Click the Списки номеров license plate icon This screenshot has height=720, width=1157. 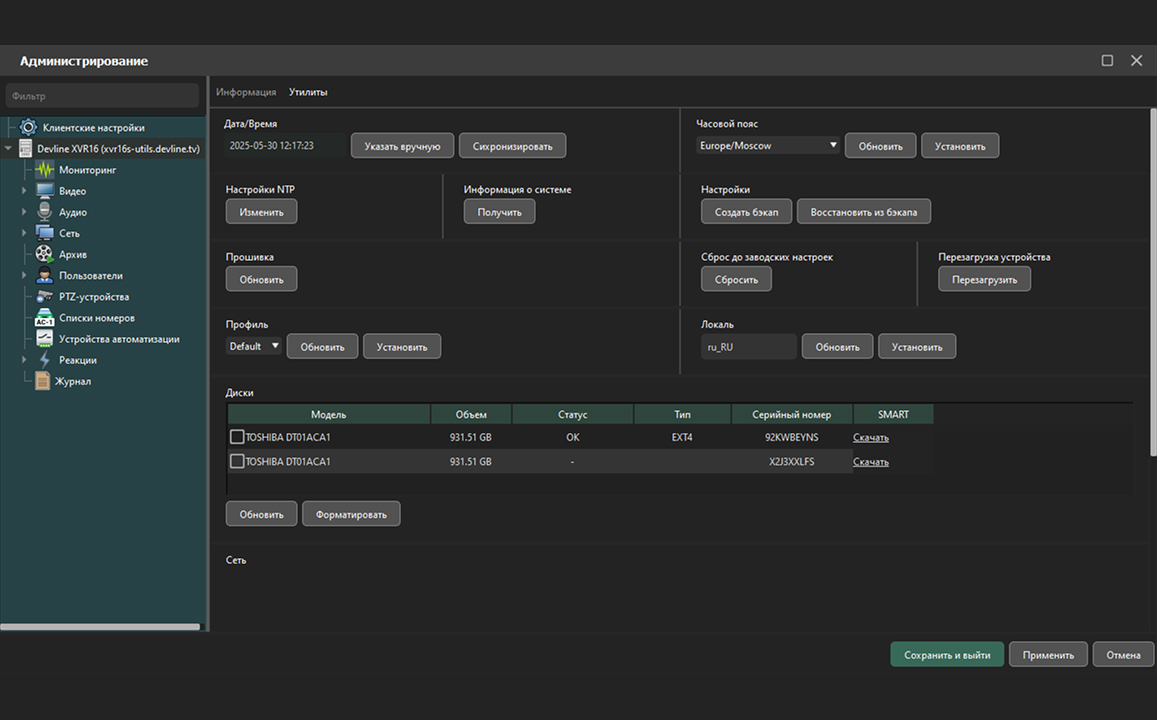tap(45, 318)
